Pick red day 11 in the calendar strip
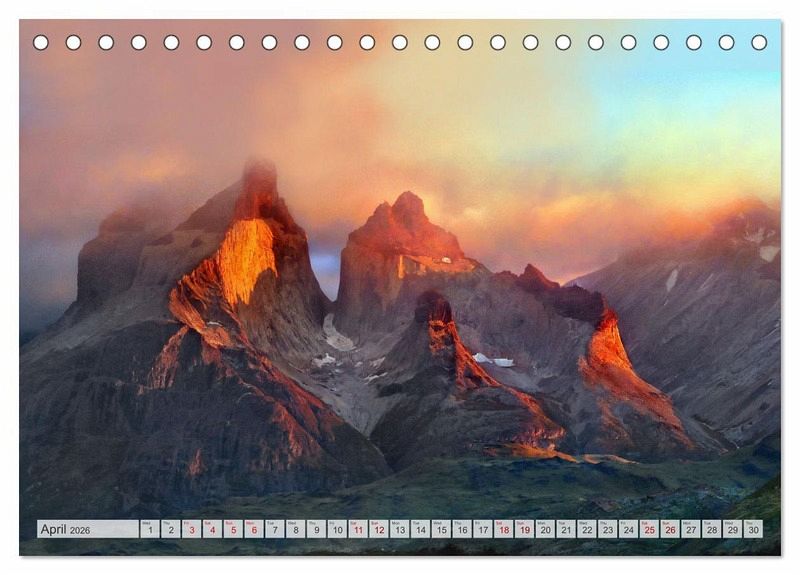The width and height of the screenshot is (800, 575). tap(358, 529)
